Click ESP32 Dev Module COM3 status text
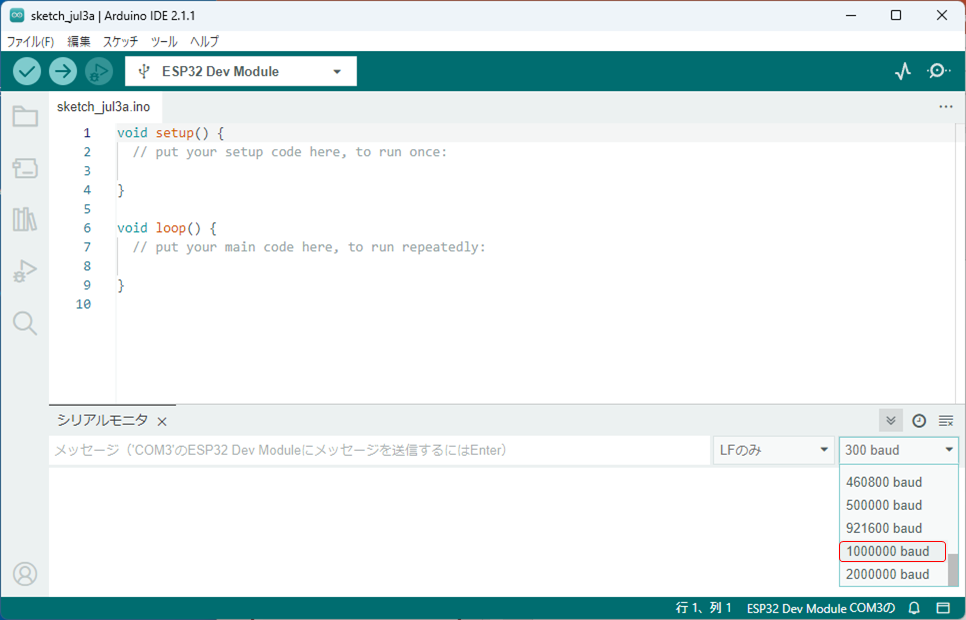 click(x=821, y=608)
